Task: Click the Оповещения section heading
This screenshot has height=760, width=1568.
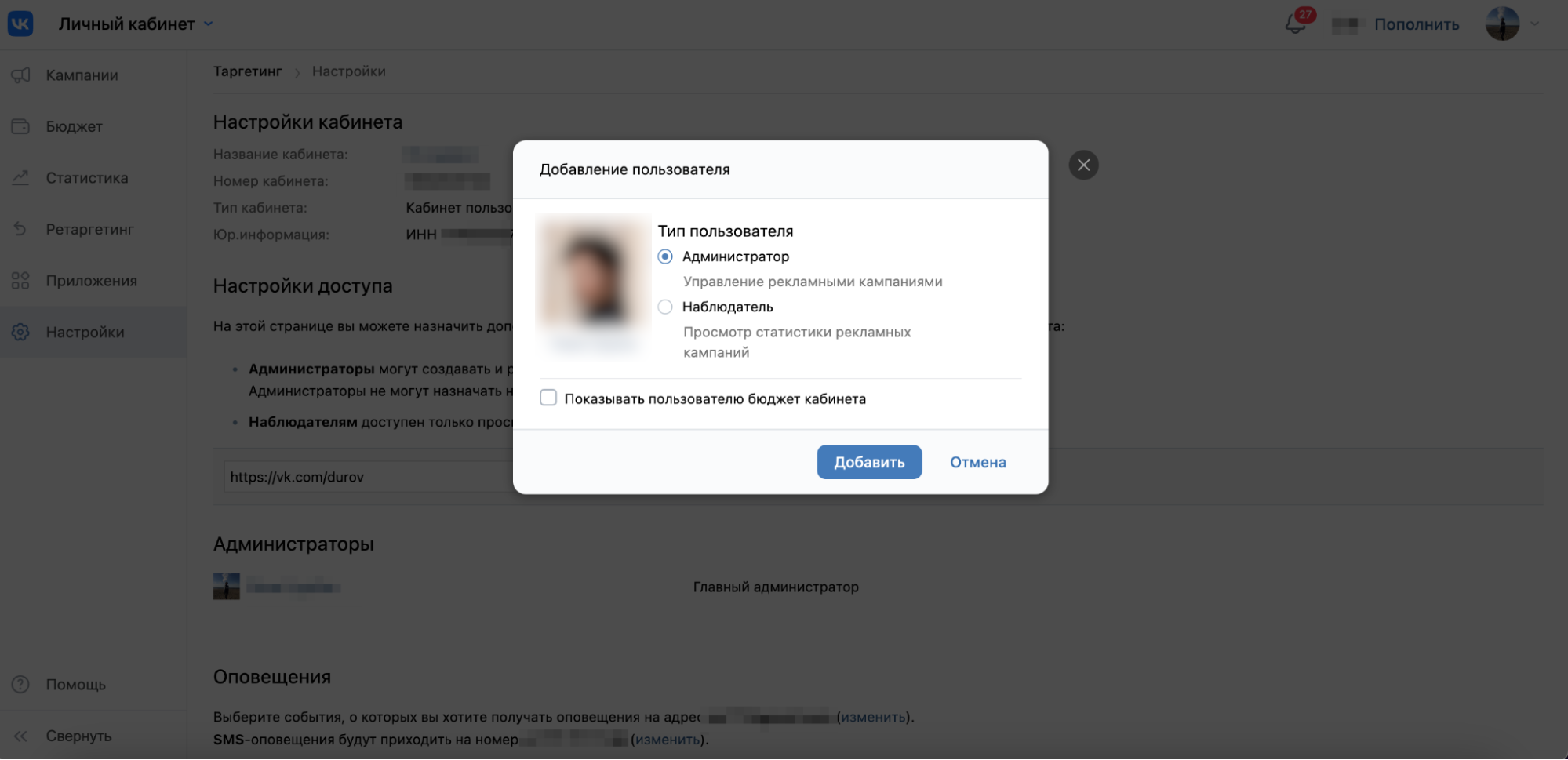Action: point(272,677)
